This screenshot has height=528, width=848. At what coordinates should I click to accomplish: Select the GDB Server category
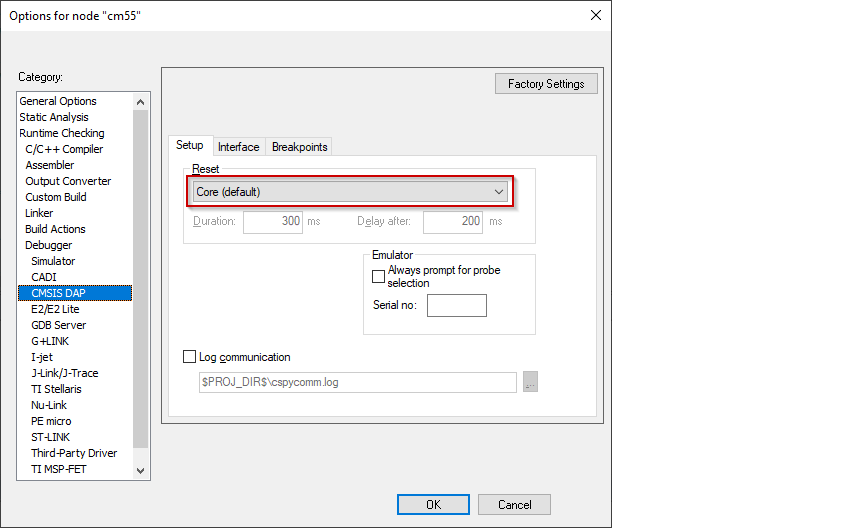click(58, 325)
